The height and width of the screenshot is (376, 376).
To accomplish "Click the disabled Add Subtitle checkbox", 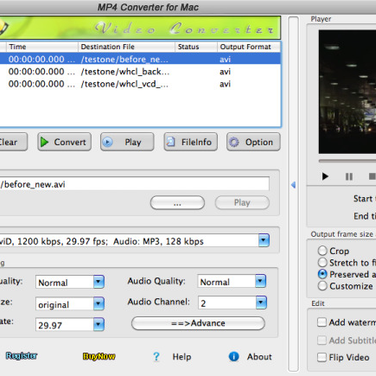I will click(322, 340).
